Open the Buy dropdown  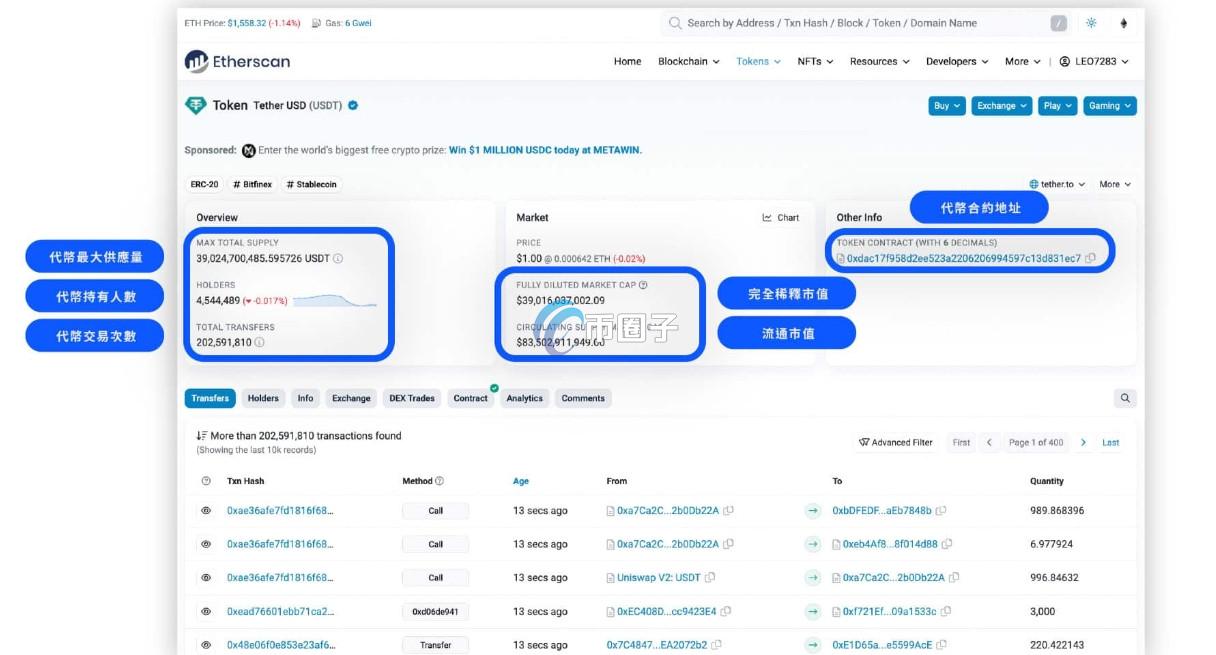click(944, 105)
